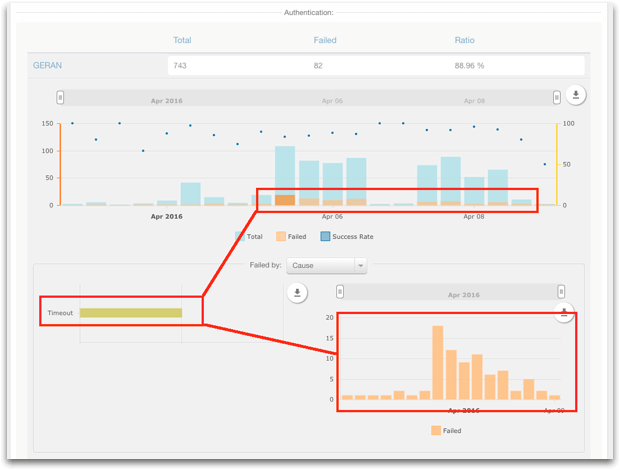Click left handle of lower chart range bar
Screen dimensions: 620x470
[340, 292]
